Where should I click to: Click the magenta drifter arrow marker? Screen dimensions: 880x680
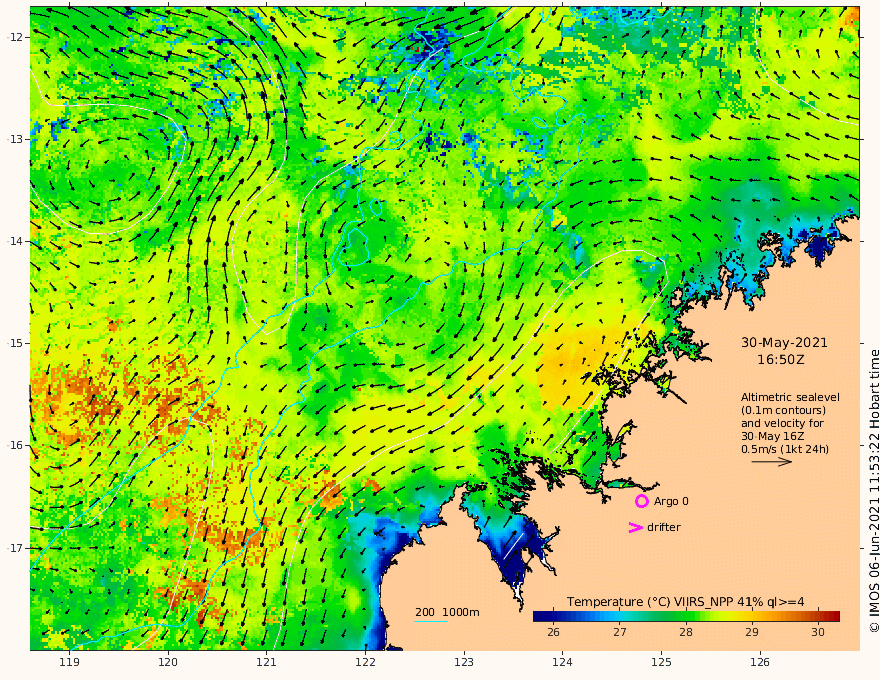635,527
